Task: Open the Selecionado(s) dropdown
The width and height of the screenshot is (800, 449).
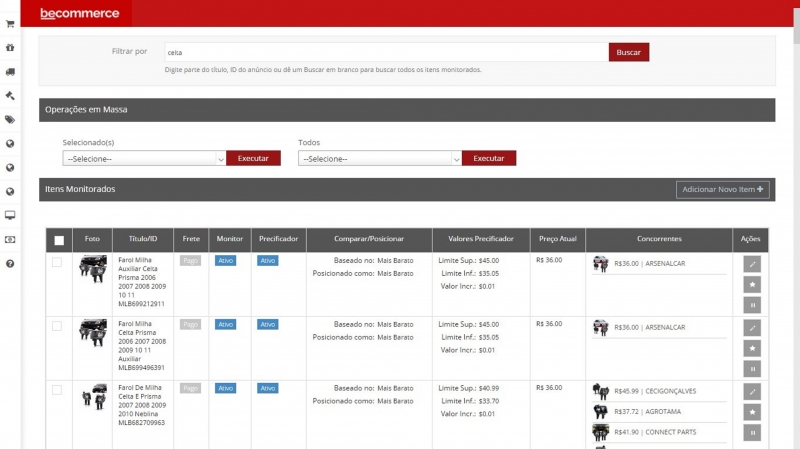Action: (144, 158)
